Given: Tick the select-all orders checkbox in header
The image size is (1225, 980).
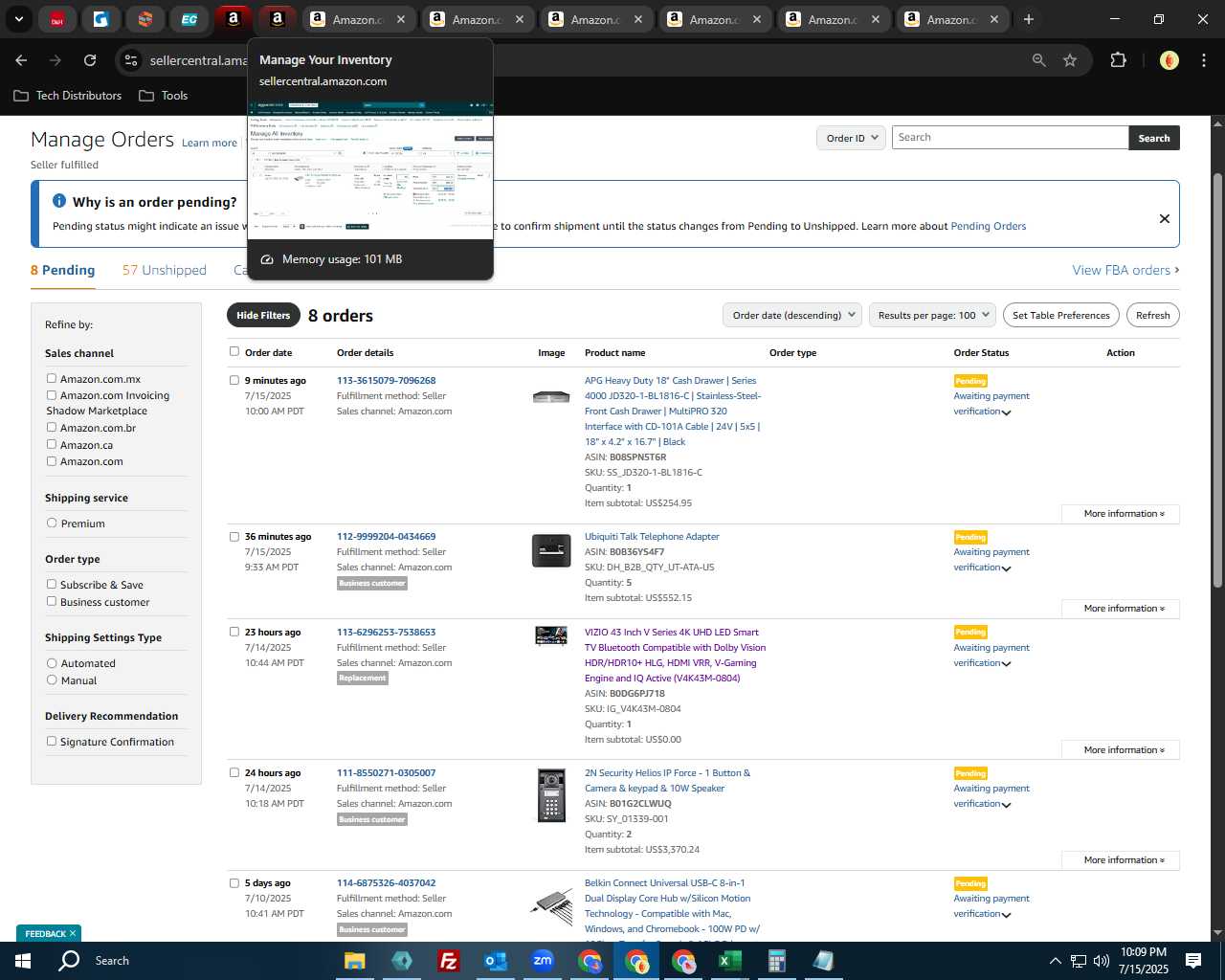Looking at the screenshot, I should (234, 351).
